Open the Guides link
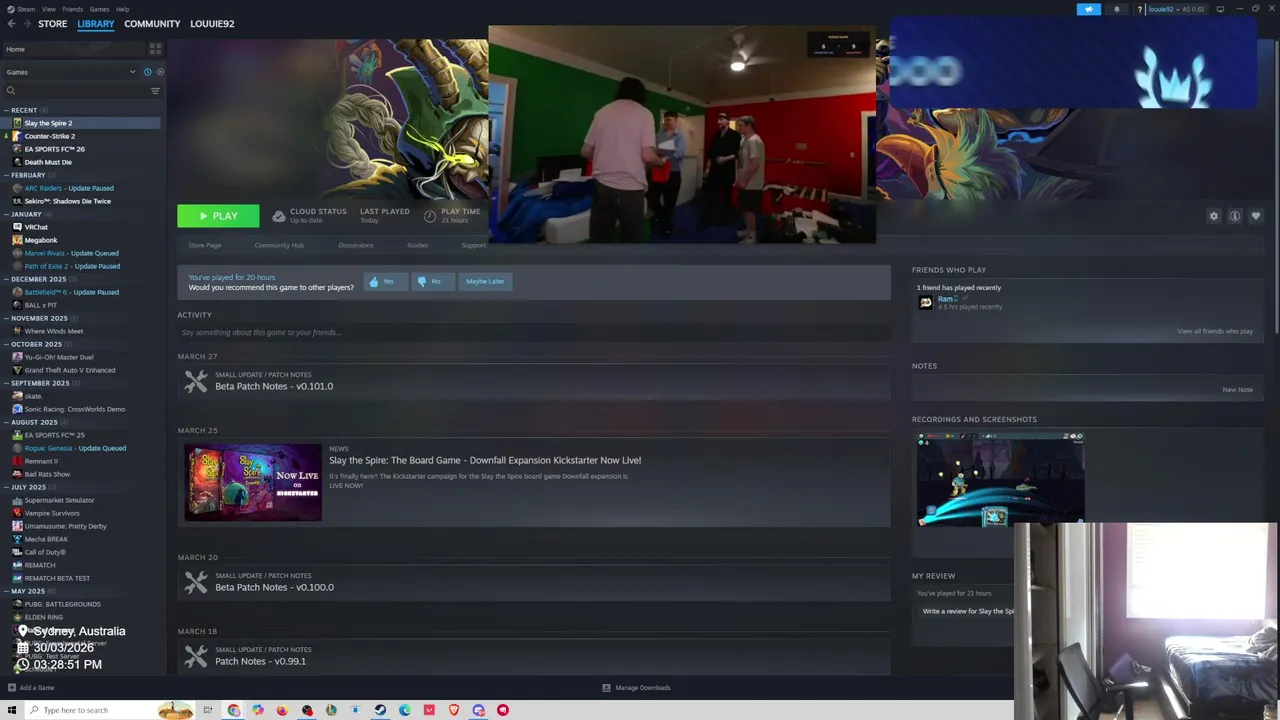 click(417, 245)
